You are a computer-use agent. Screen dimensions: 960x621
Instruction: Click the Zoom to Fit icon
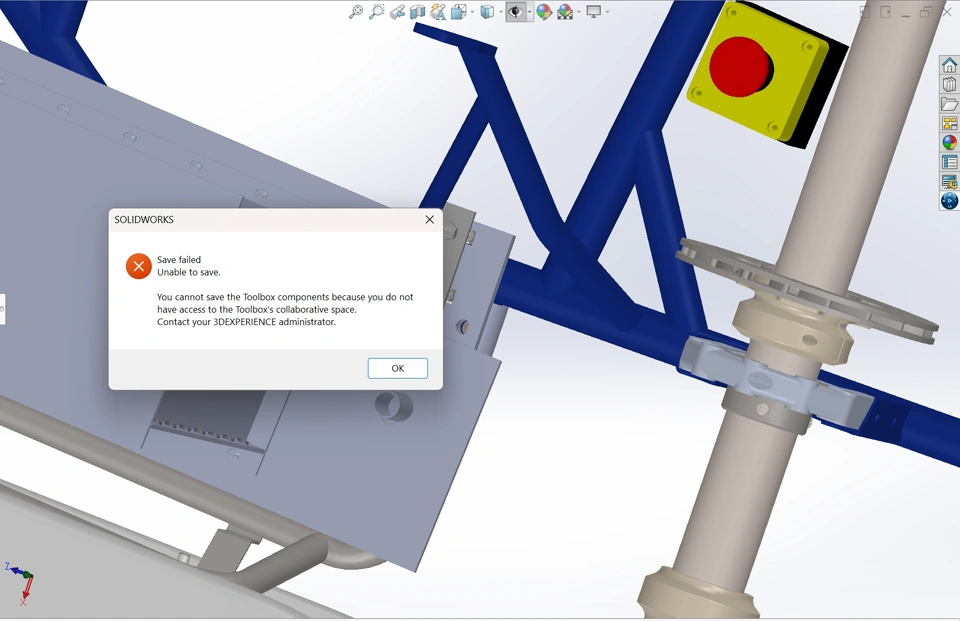[x=356, y=12]
